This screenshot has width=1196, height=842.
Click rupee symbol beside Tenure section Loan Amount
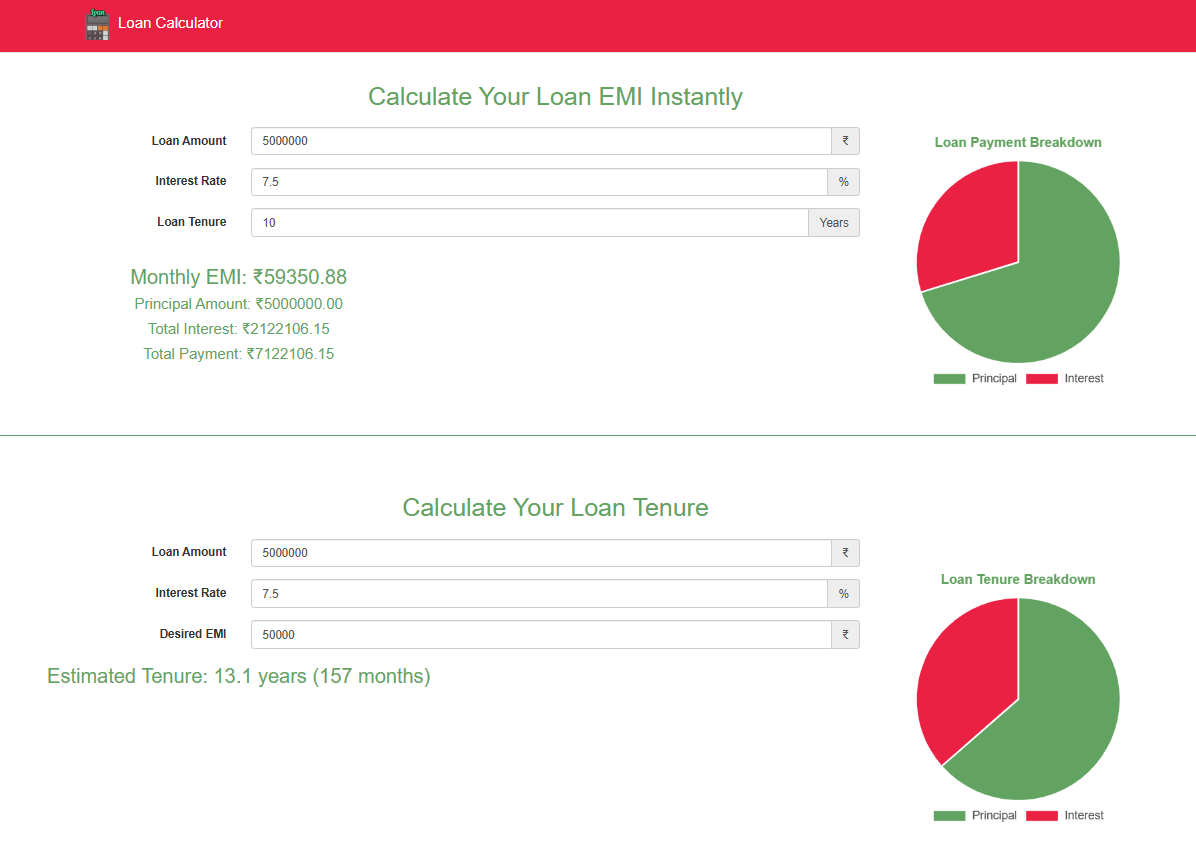(x=845, y=553)
